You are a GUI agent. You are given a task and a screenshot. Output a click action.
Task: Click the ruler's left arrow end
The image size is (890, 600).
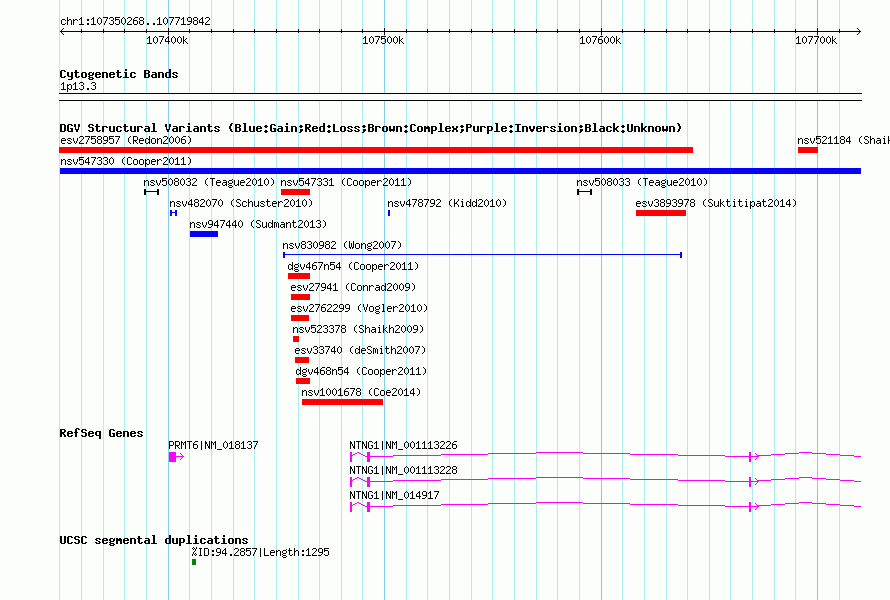(62, 31)
